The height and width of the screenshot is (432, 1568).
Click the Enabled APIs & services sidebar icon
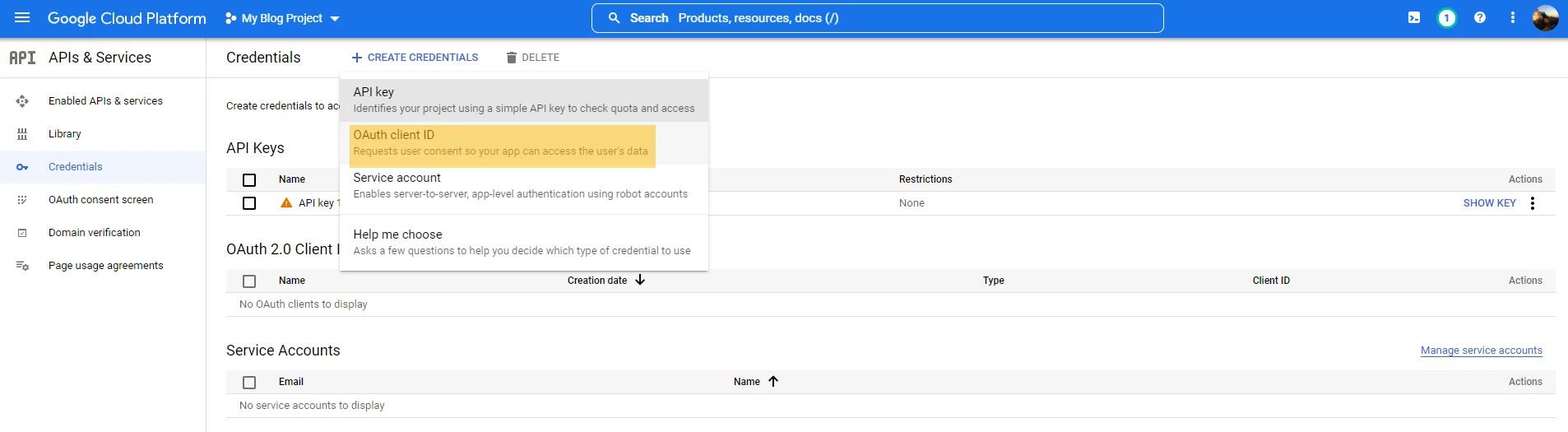[x=22, y=101]
